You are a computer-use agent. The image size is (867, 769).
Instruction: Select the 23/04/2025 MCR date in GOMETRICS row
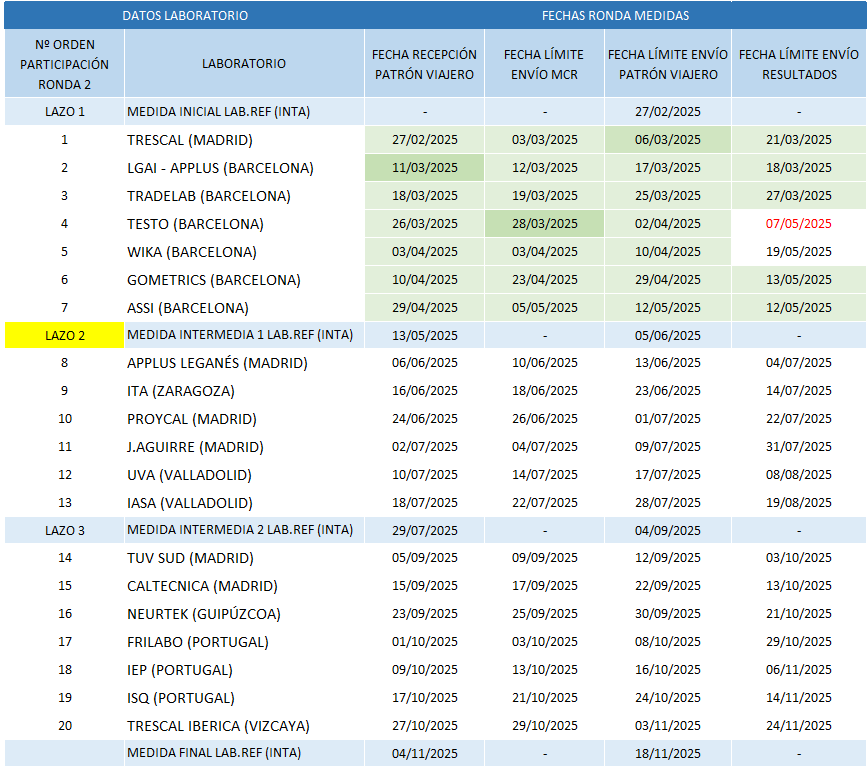pos(545,280)
